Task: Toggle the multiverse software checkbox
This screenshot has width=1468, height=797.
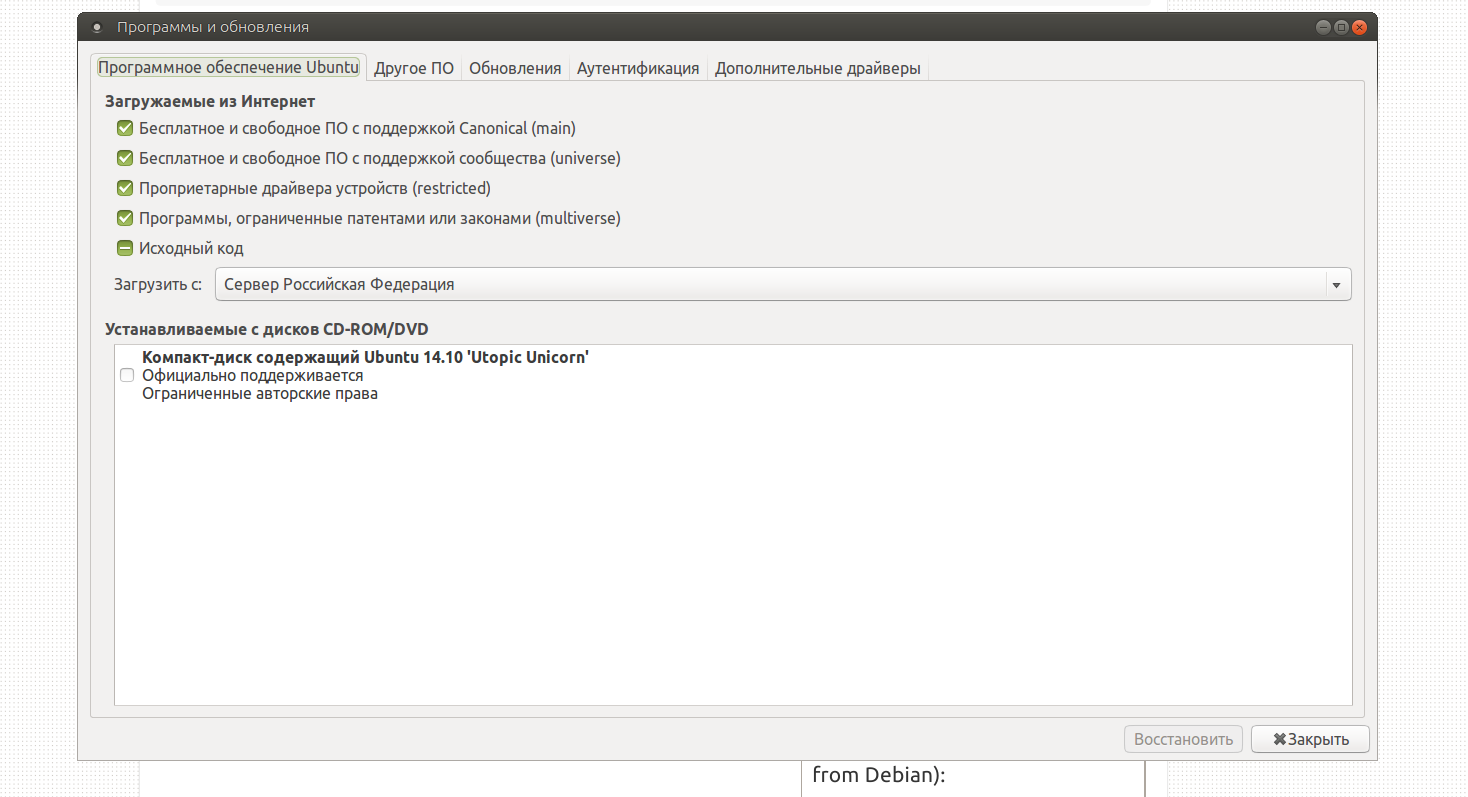Action: [x=125, y=218]
